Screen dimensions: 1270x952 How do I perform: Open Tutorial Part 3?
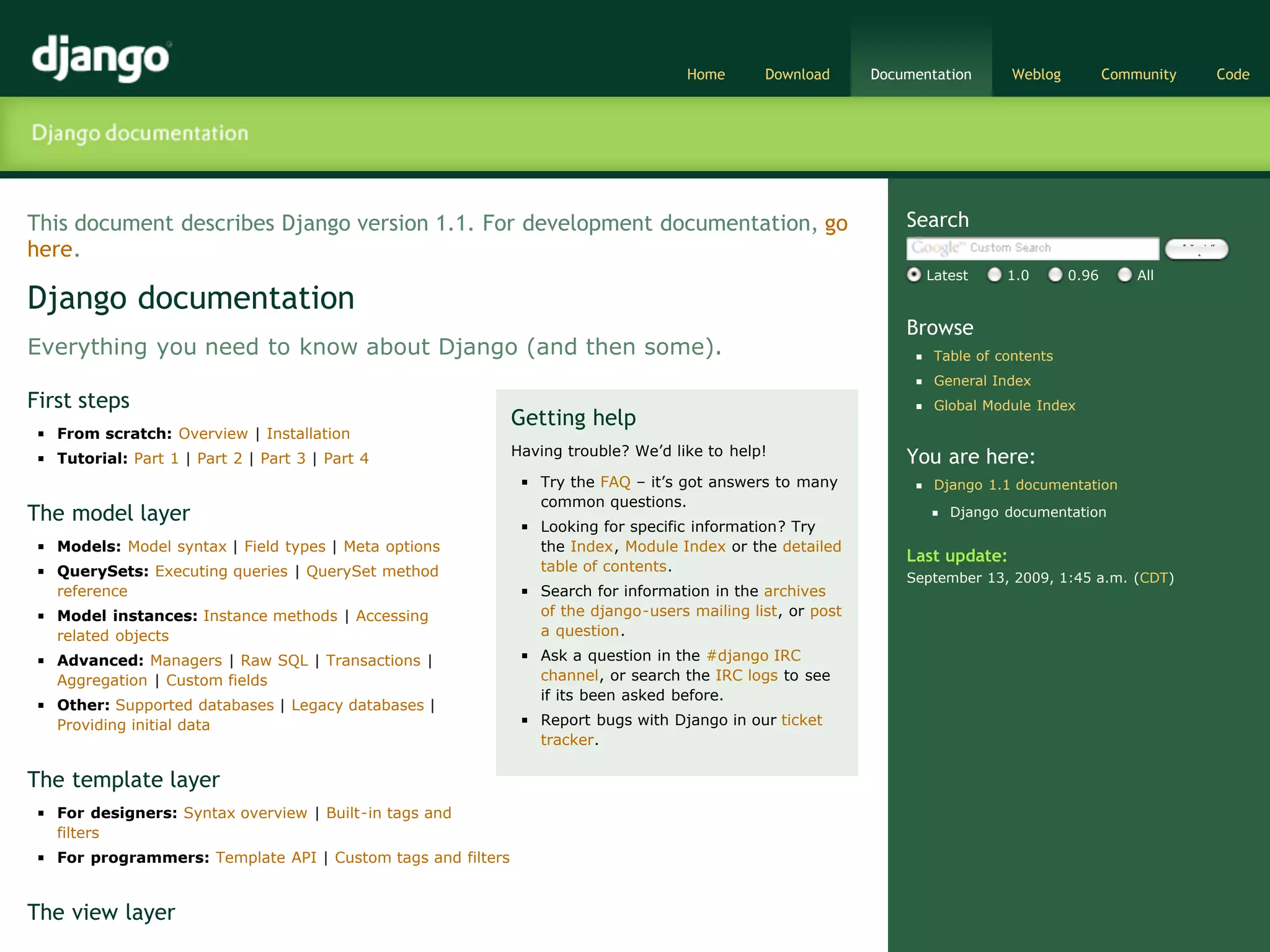point(283,458)
